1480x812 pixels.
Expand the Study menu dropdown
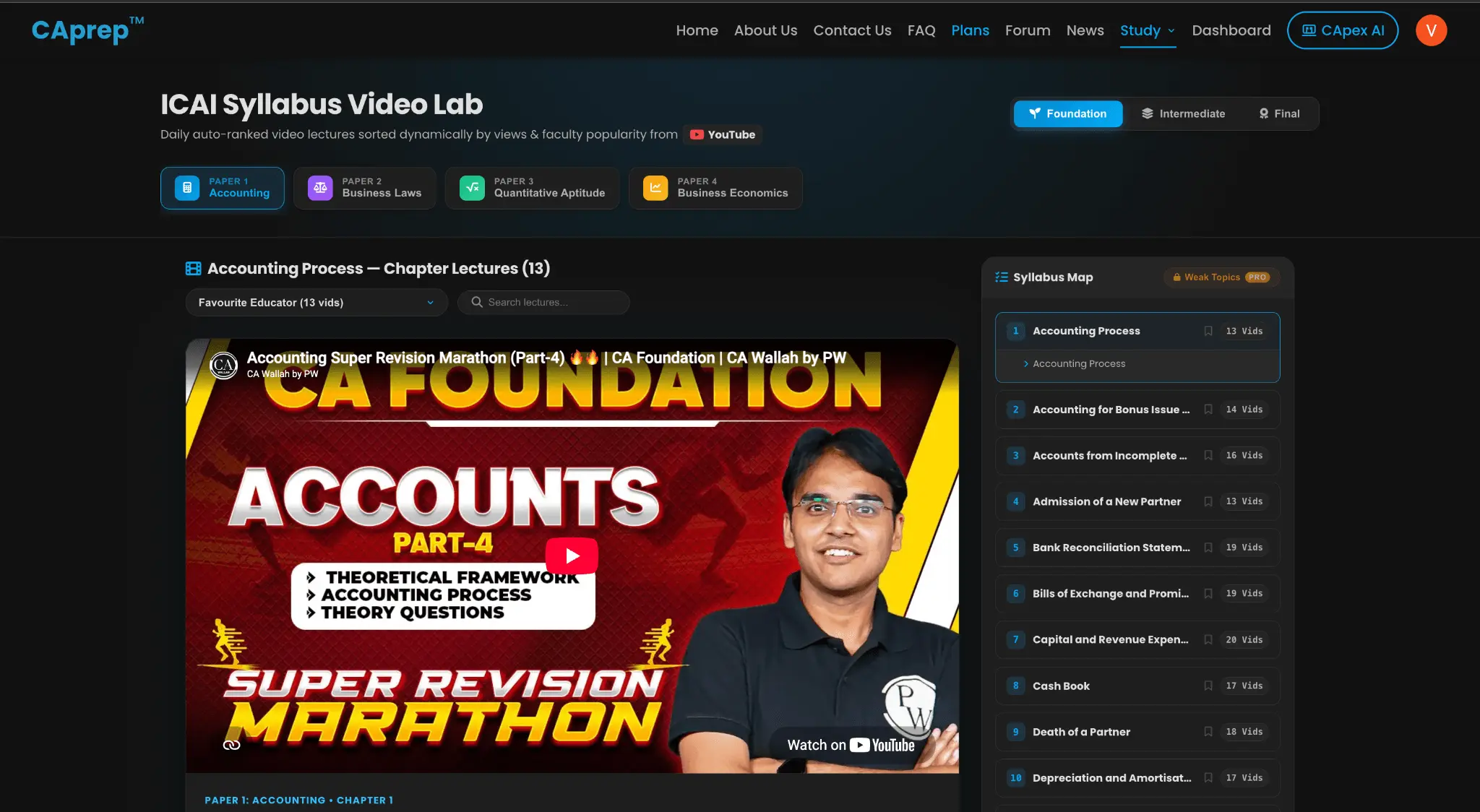pos(1148,30)
